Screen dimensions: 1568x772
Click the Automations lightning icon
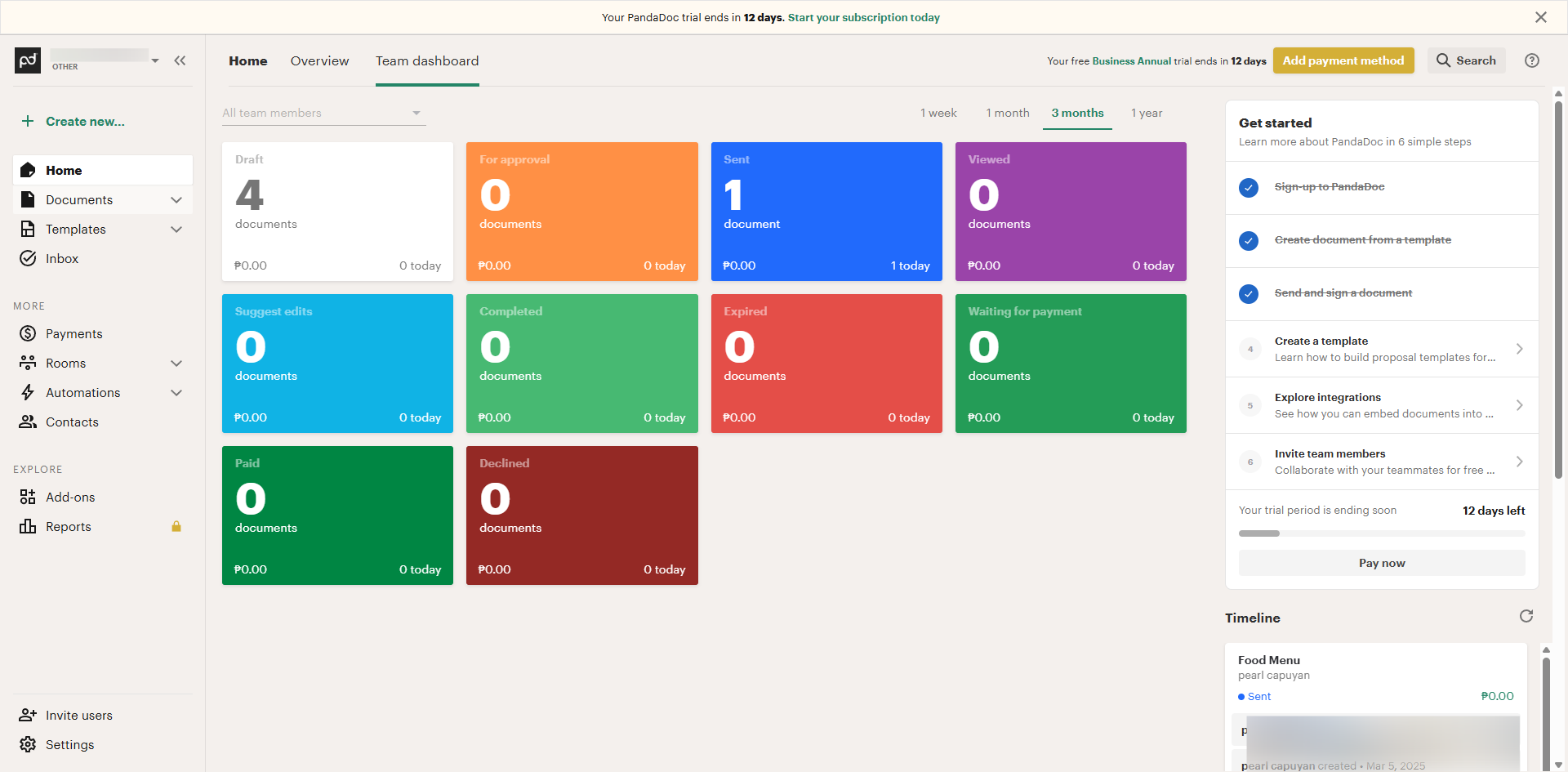pos(28,392)
